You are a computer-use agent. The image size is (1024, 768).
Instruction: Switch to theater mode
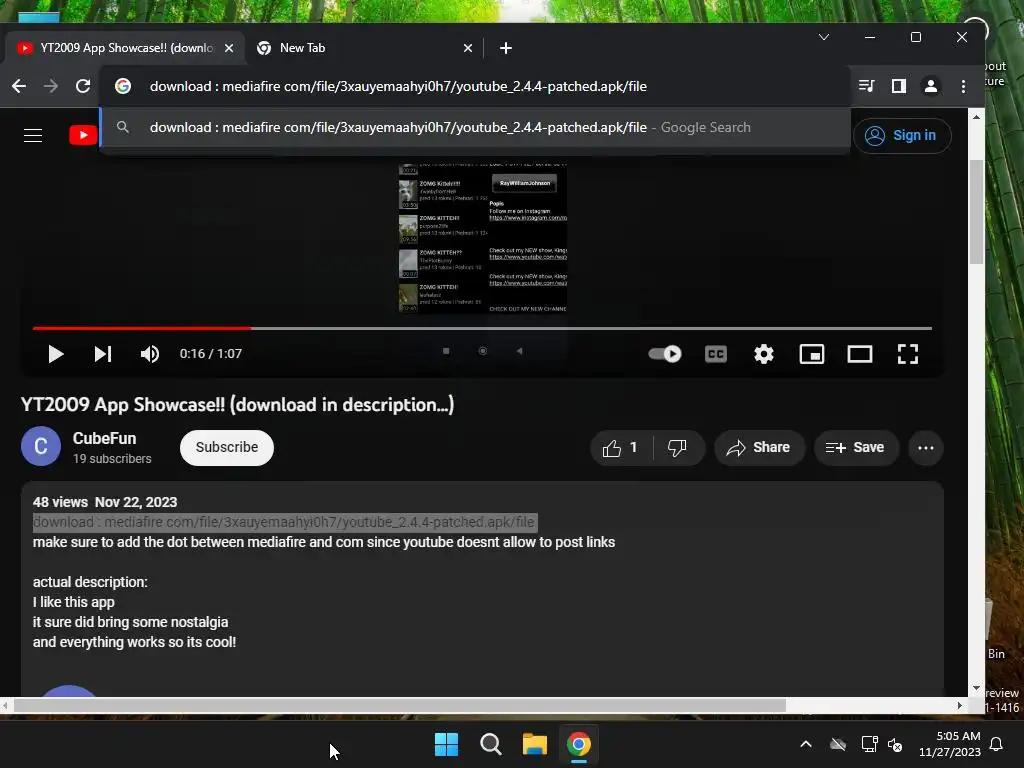click(859, 354)
